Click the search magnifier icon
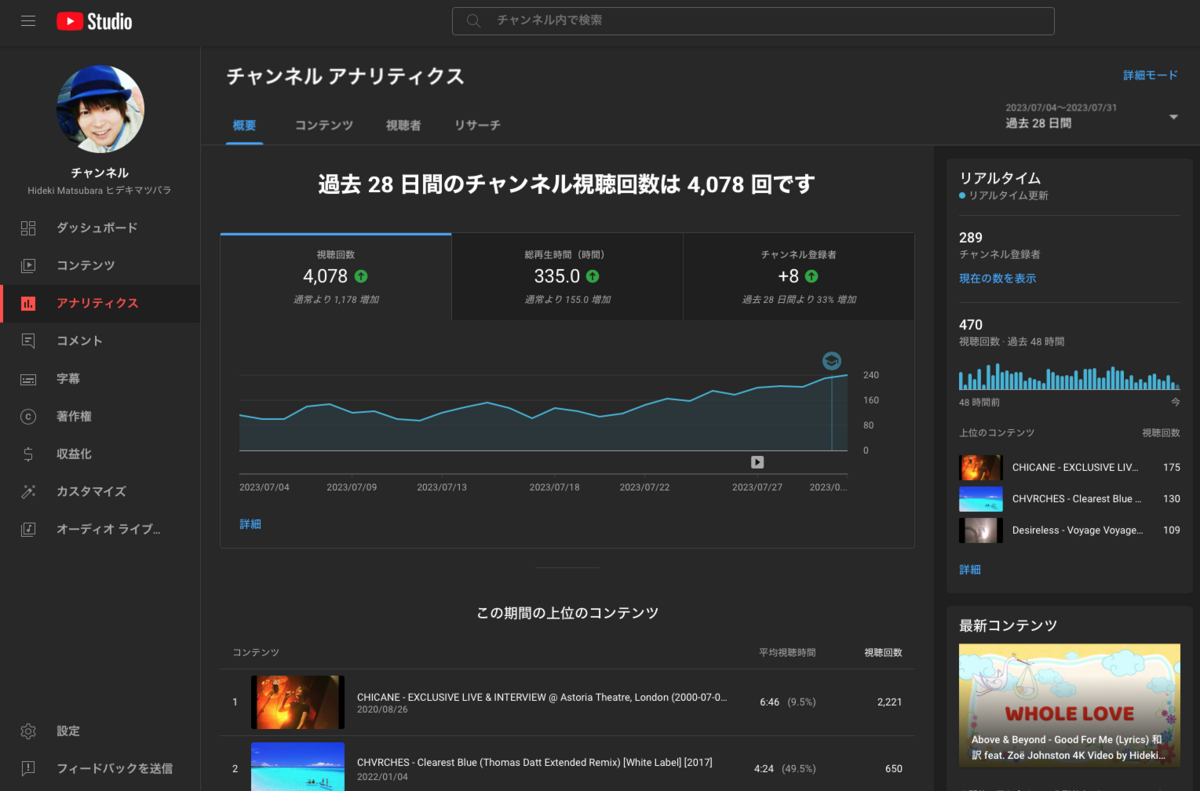The height and width of the screenshot is (791, 1200). (474, 20)
